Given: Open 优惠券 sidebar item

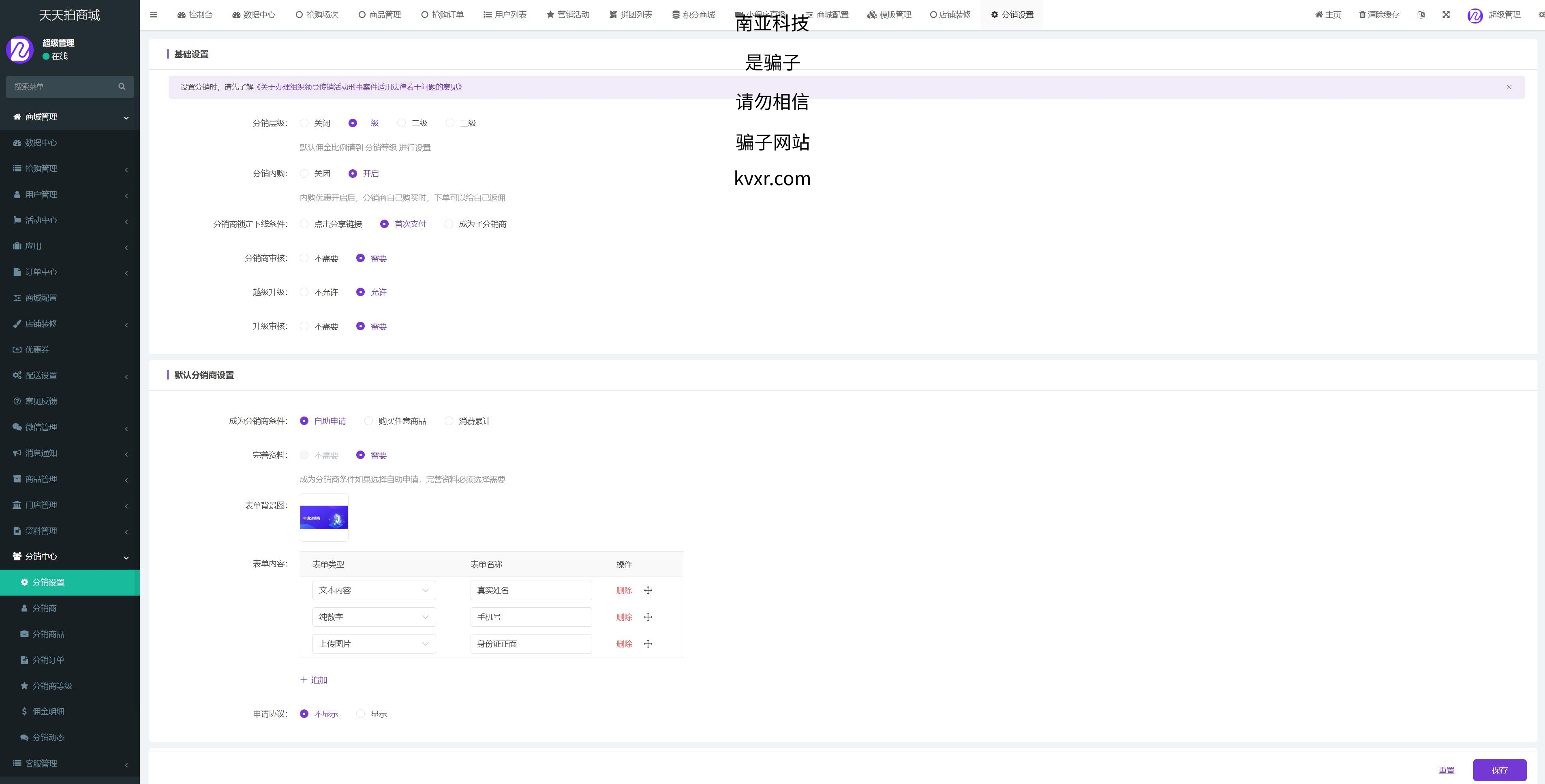Looking at the screenshot, I should click(x=70, y=349).
